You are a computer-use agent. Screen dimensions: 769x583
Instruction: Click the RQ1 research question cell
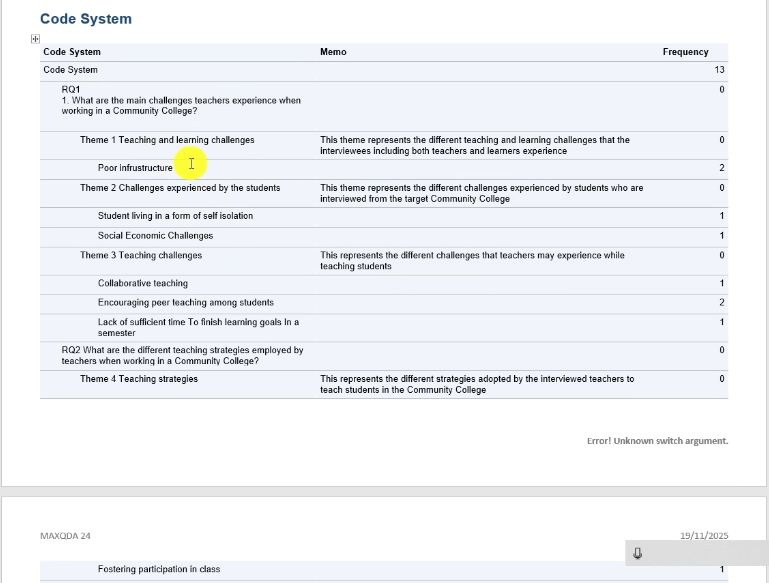180,100
